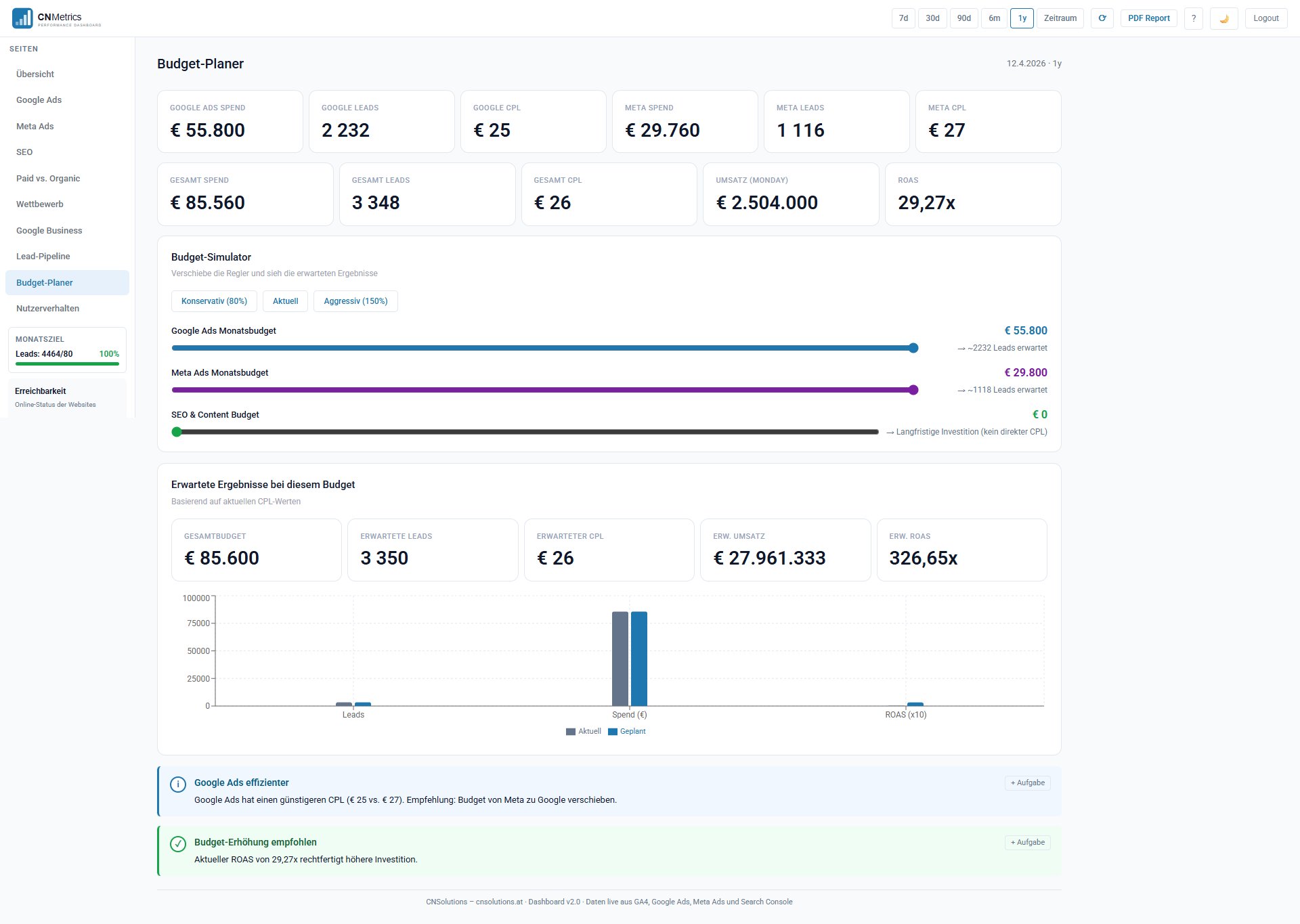Image resolution: width=1300 pixels, height=924 pixels.
Task: Click the checkmark icon beside Budget-Erhöhung empfohlen
Action: point(178,844)
